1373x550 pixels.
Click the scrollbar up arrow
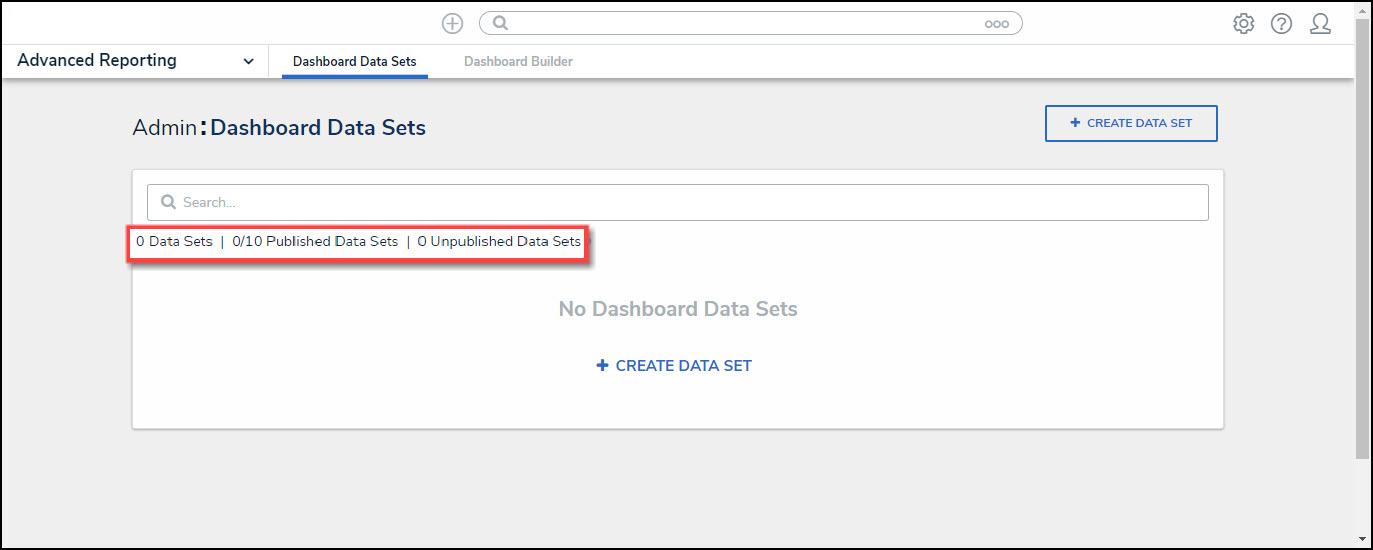pos(1363,8)
